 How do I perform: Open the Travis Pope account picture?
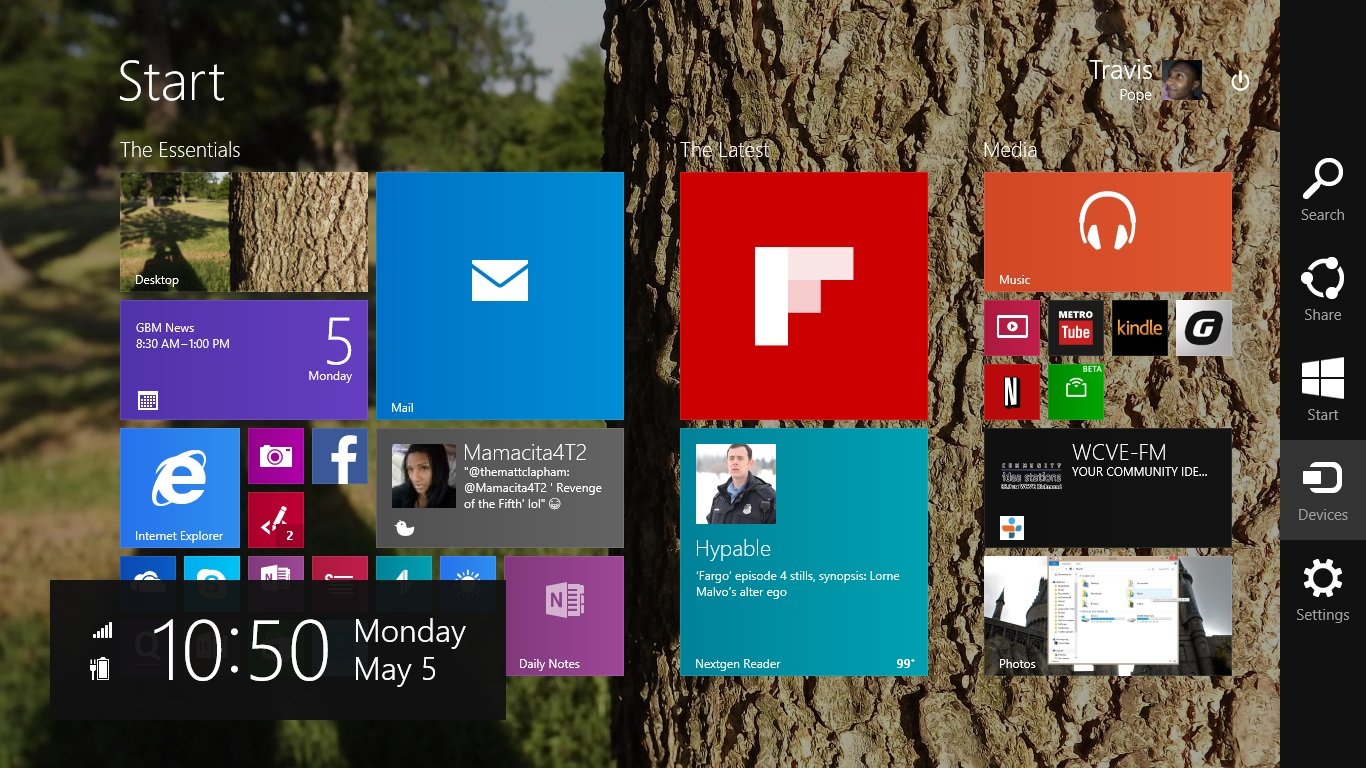coord(1182,80)
